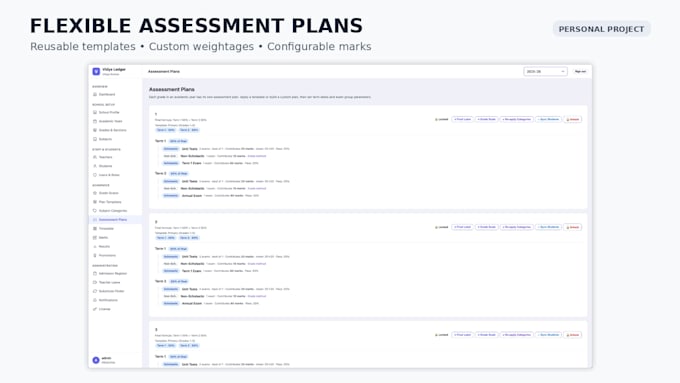Click the red unlock button on plan 3
Image resolution: width=680 pixels, height=383 pixels.
pyautogui.click(x=573, y=335)
